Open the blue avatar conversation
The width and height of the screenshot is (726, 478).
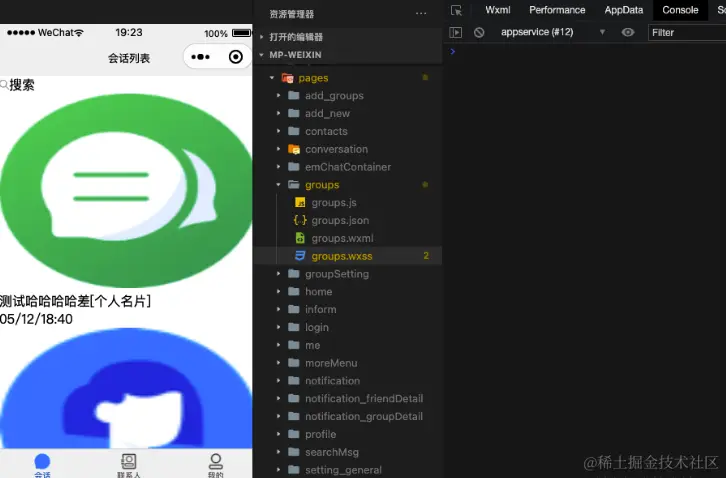126,388
